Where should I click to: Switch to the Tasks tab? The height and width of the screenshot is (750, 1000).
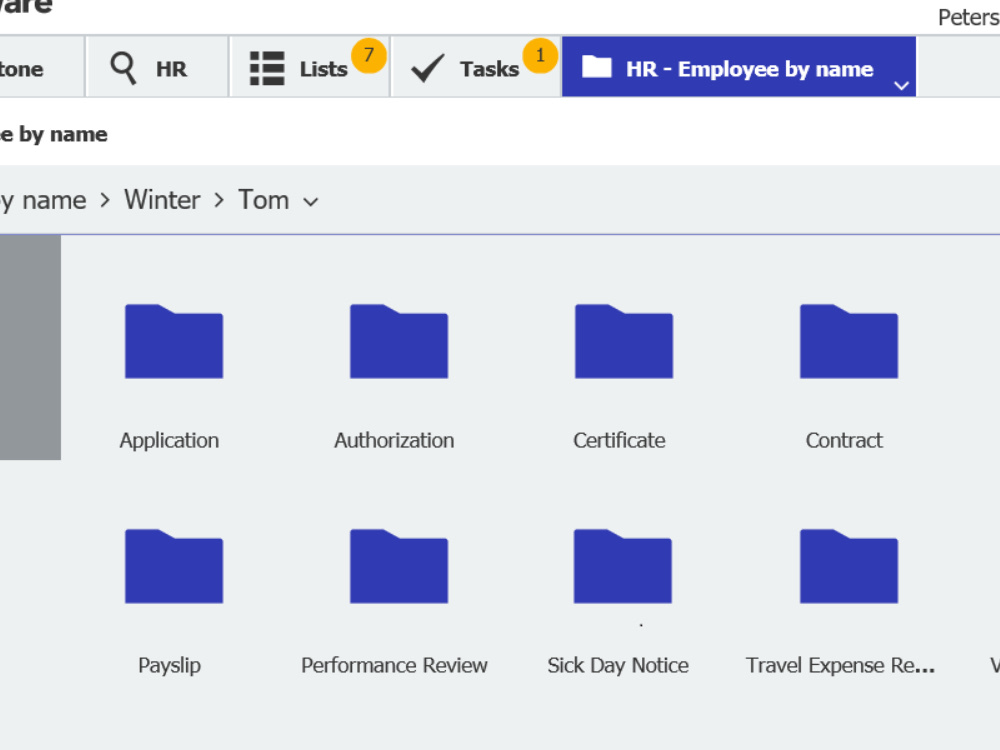[476, 67]
